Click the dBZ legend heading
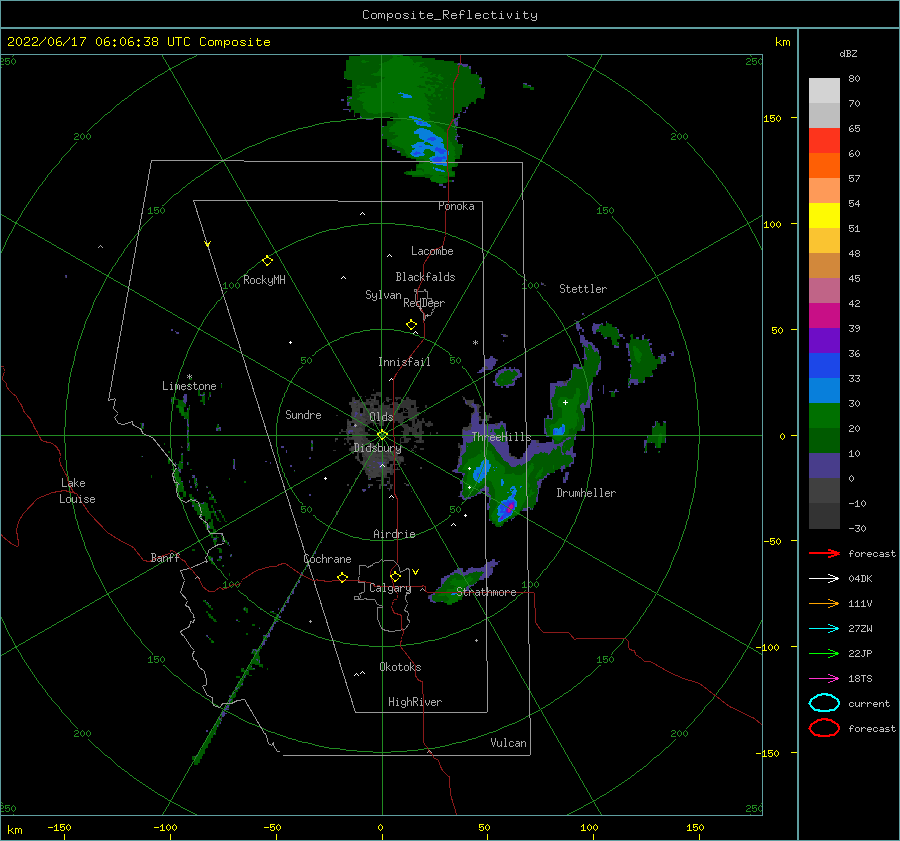The width and height of the screenshot is (900, 841). pyautogui.click(x=848, y=54)
